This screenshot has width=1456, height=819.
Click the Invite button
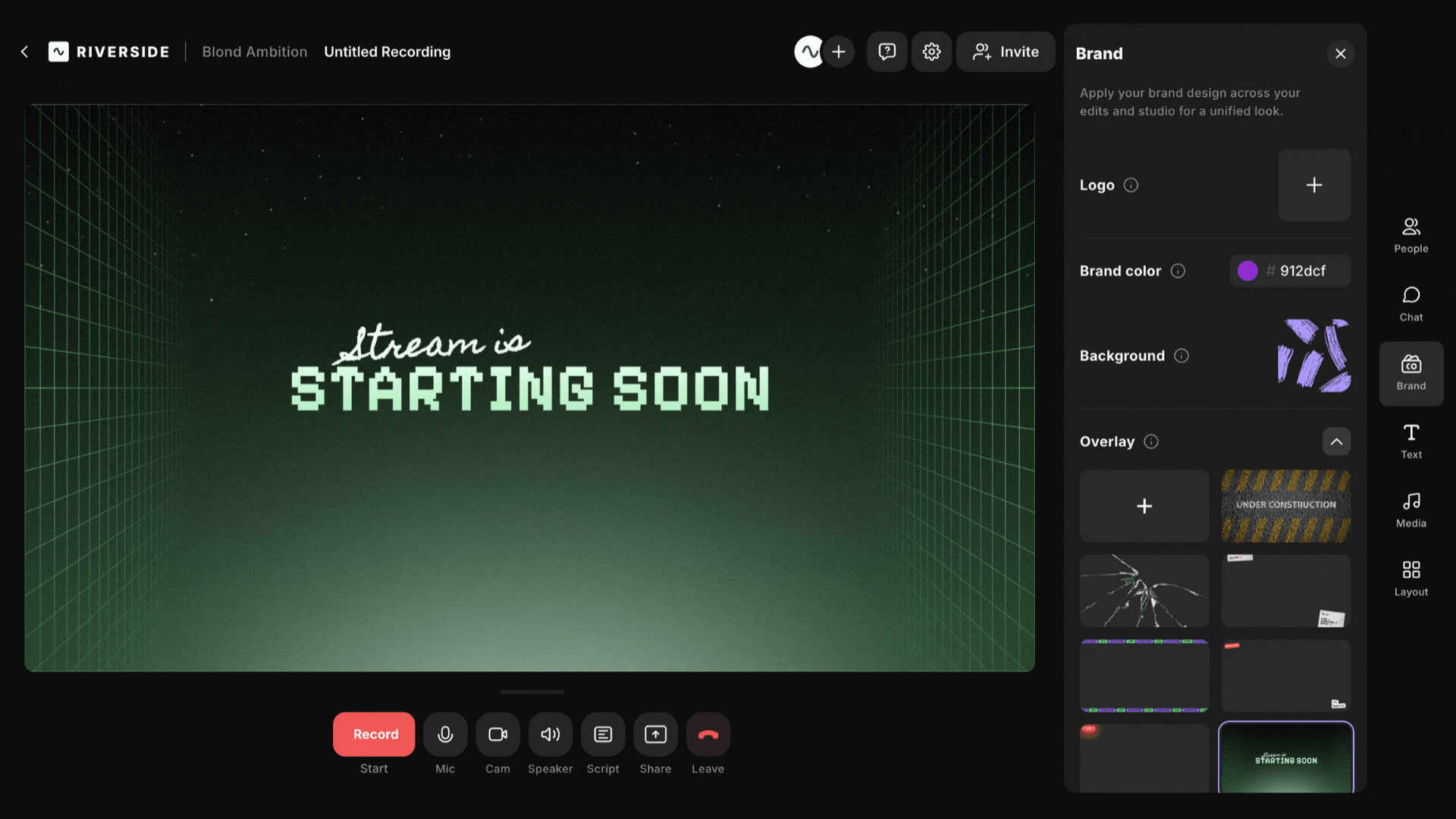pos(1006,52)
